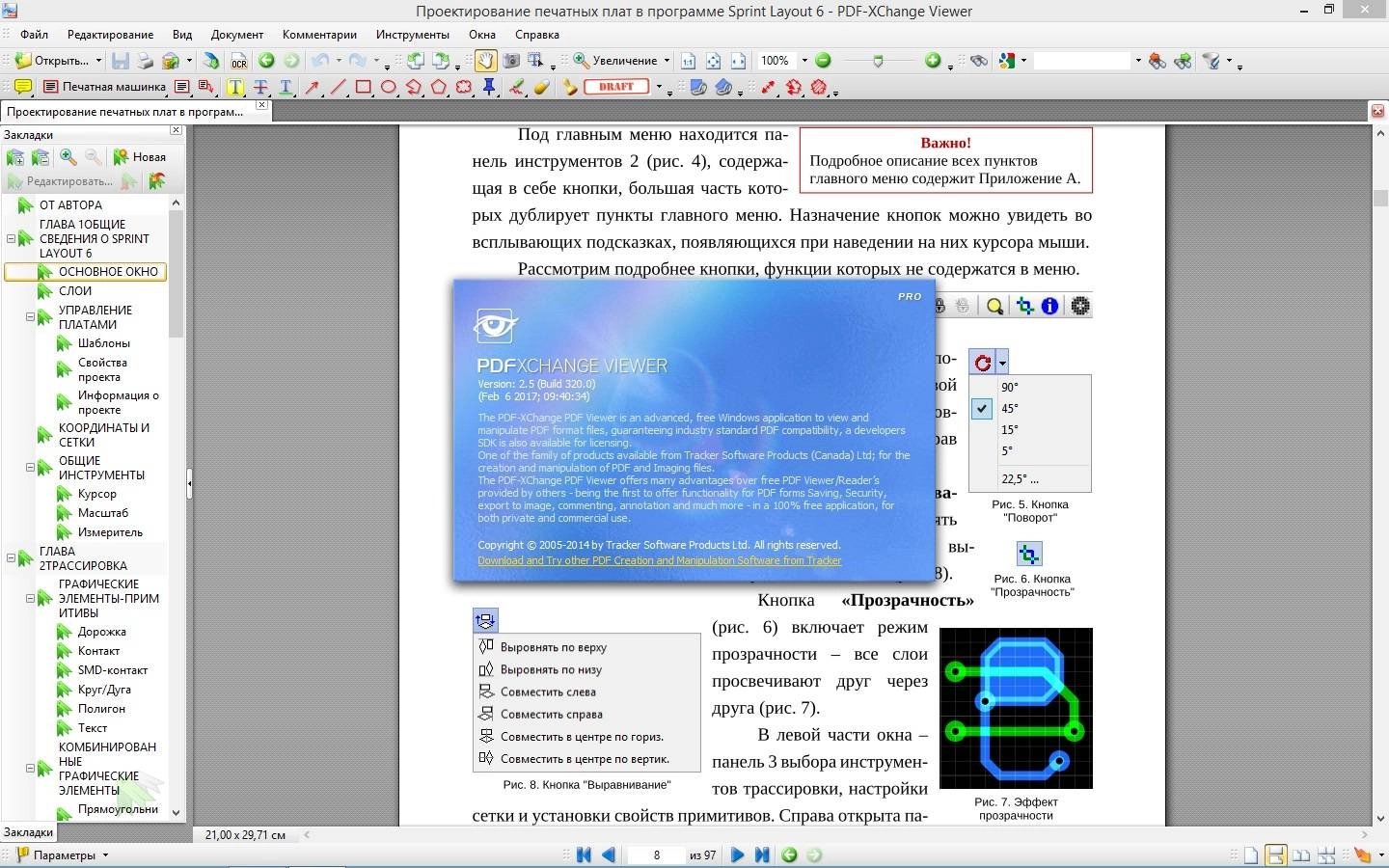This screenshot has width=1389, height=868.
Task: Open the Открыть dropdown arrow
Action: (97, 61)
